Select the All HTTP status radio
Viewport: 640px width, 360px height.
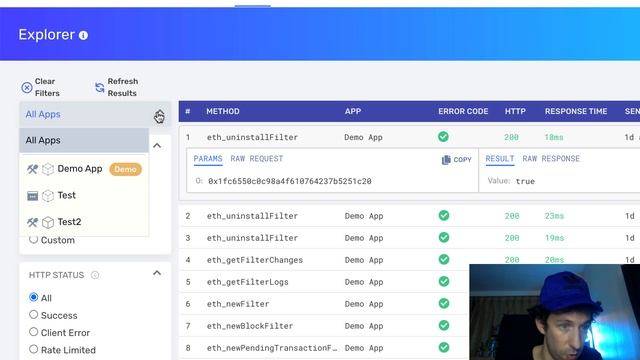33,297
